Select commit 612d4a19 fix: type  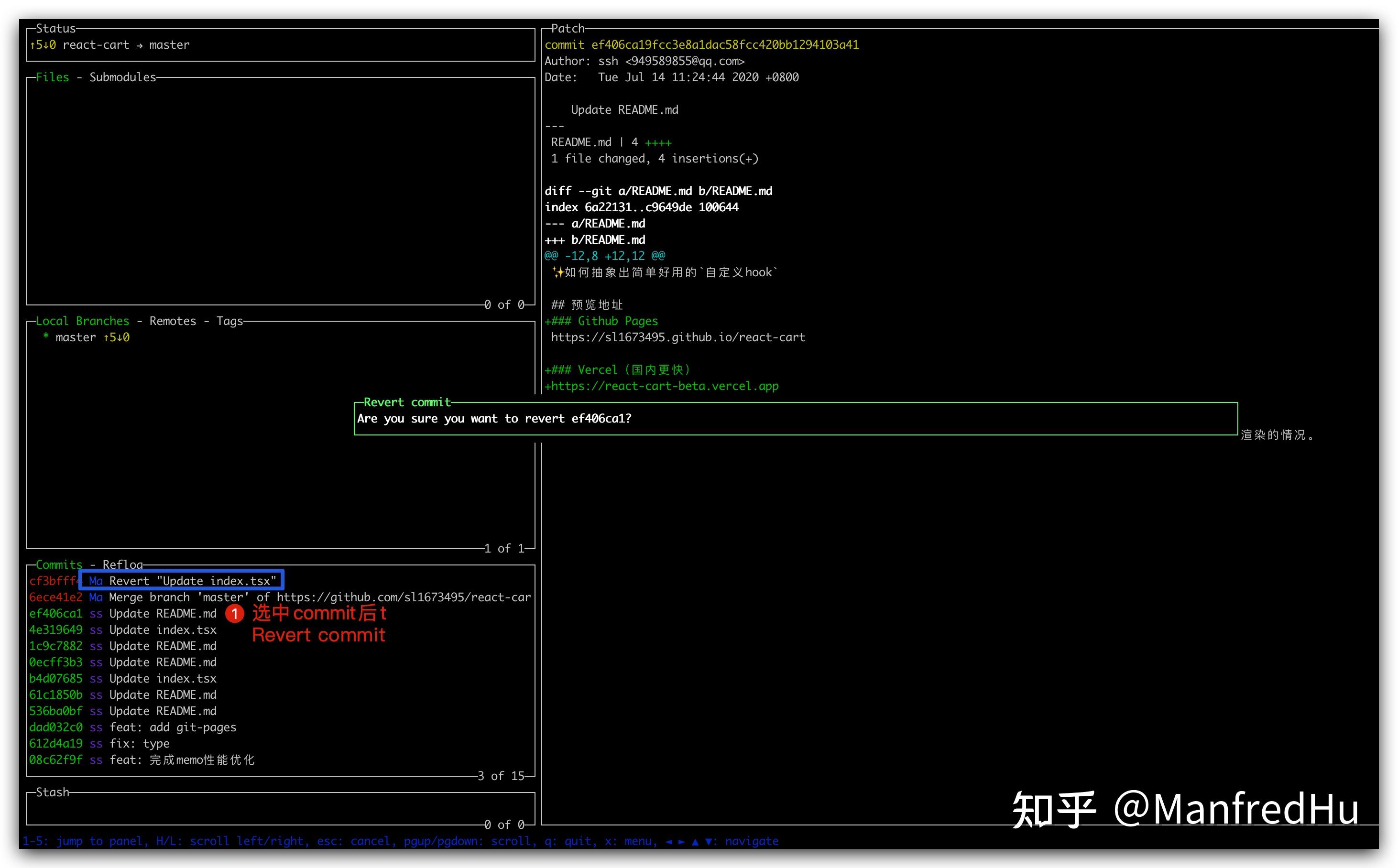click(99, 743)
